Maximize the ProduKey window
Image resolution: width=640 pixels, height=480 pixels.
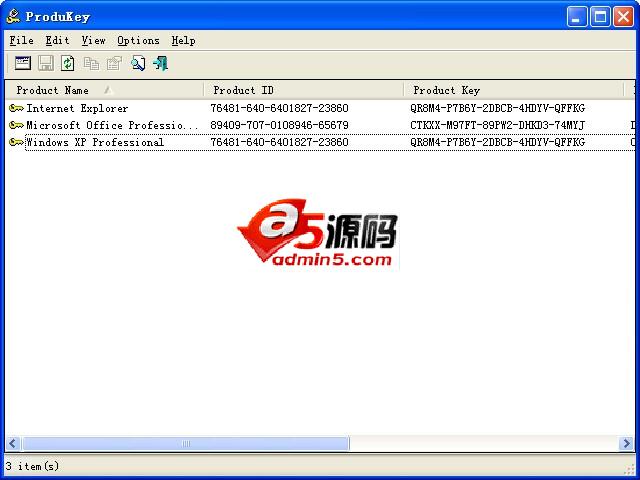click(600, 17)
